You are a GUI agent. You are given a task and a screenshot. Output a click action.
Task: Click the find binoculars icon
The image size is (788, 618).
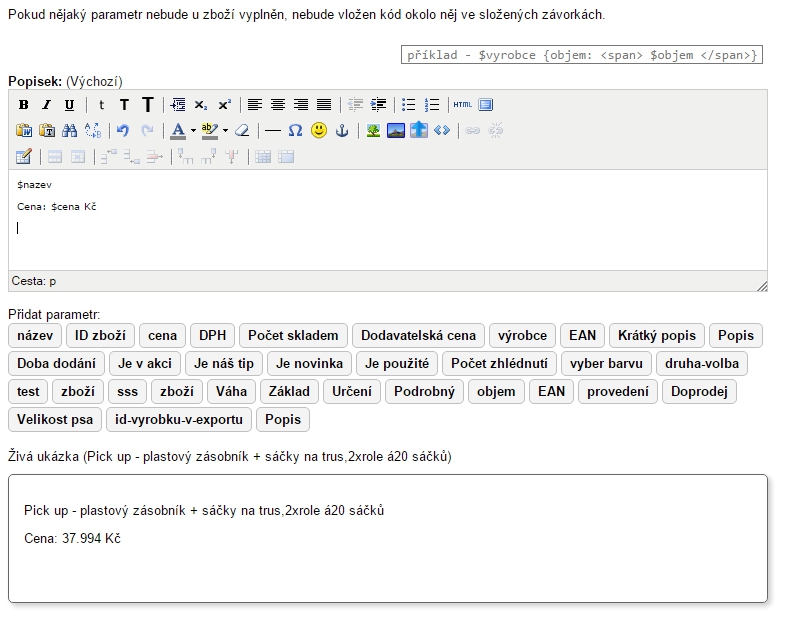(69, 130)
